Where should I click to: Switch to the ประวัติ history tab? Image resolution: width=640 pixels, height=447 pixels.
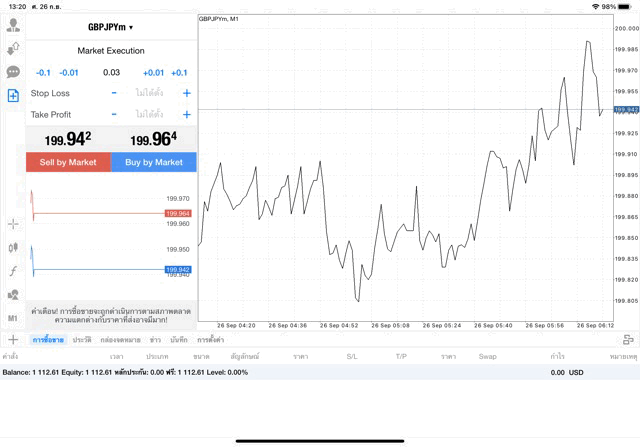(x=82, y=340)
